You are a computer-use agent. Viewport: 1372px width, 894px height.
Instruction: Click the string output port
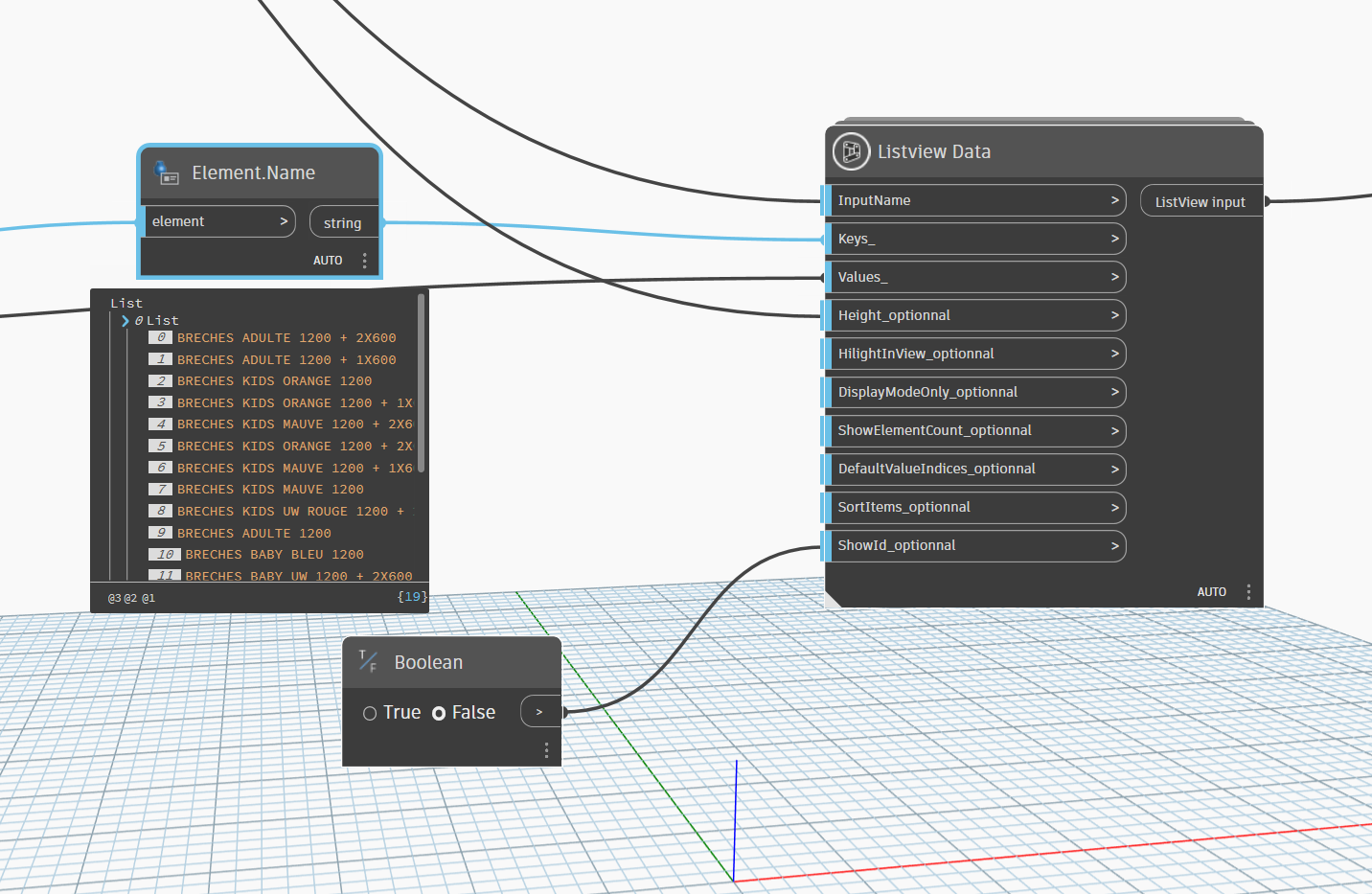[343, 222]
